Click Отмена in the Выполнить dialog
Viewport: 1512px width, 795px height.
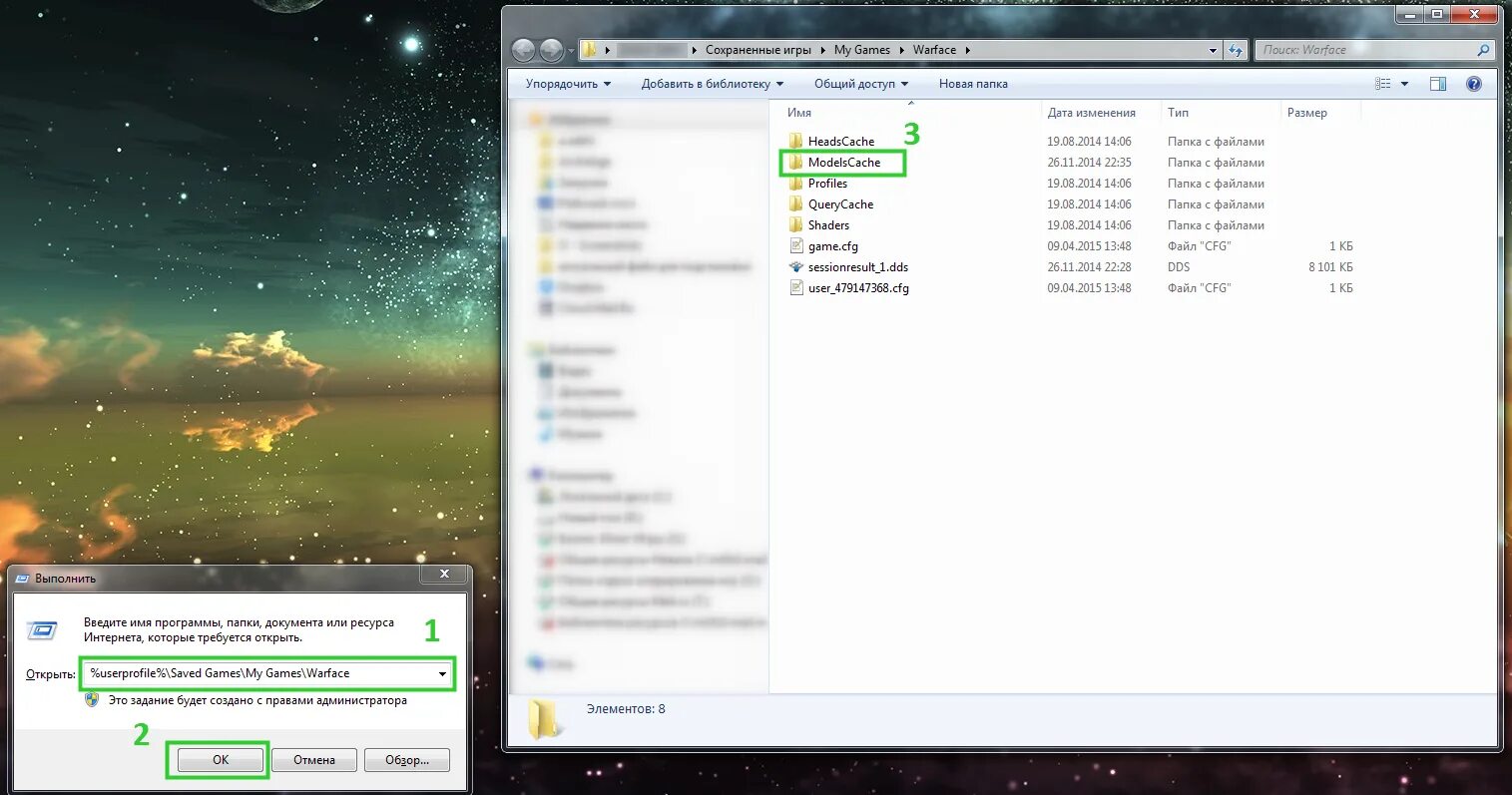[314, 760]
